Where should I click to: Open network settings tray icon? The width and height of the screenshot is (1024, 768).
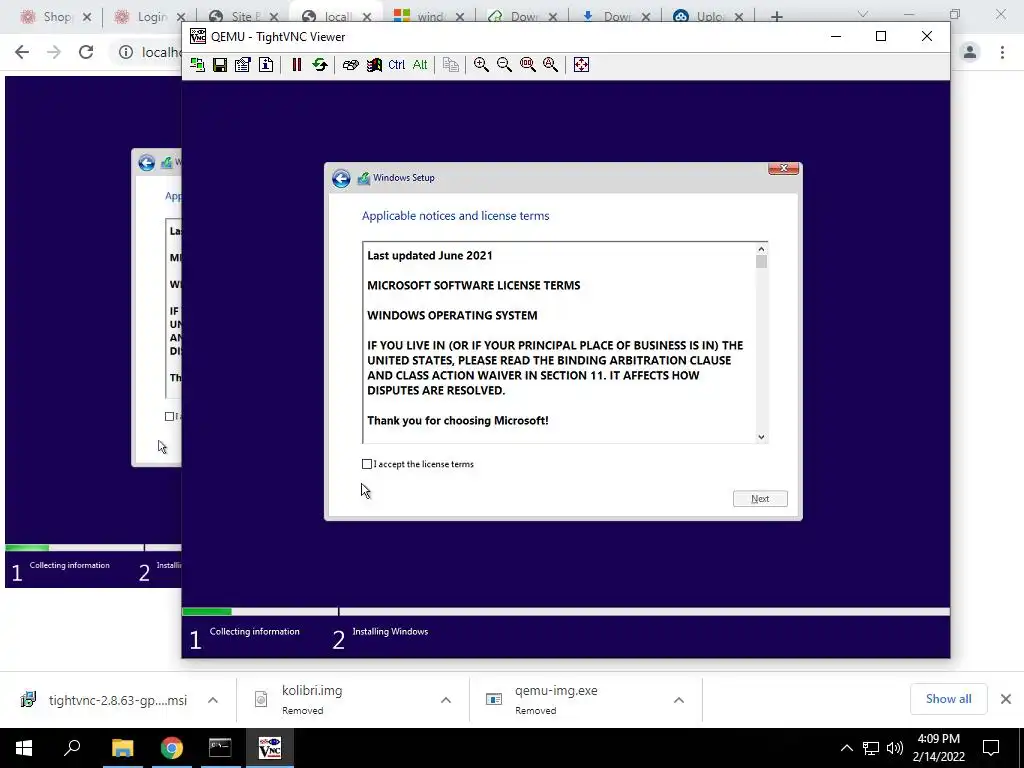pyautogui.click(x=871, y=748)
